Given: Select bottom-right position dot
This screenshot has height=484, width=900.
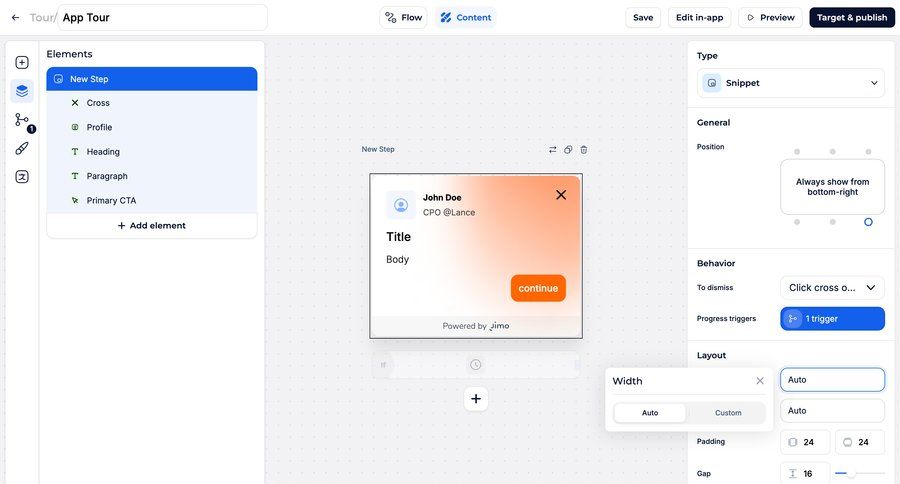Looking at the screenshot, I should 868,222.
